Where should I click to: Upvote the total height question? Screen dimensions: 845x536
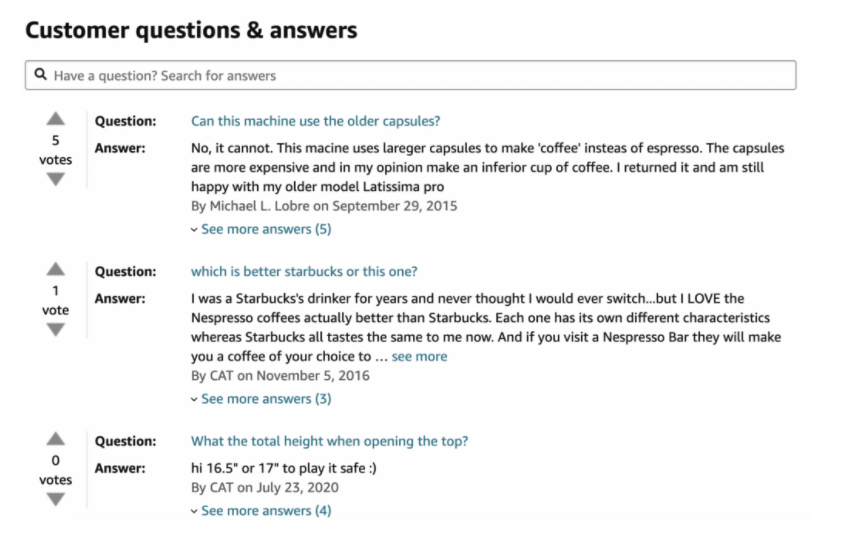(56, 439)
